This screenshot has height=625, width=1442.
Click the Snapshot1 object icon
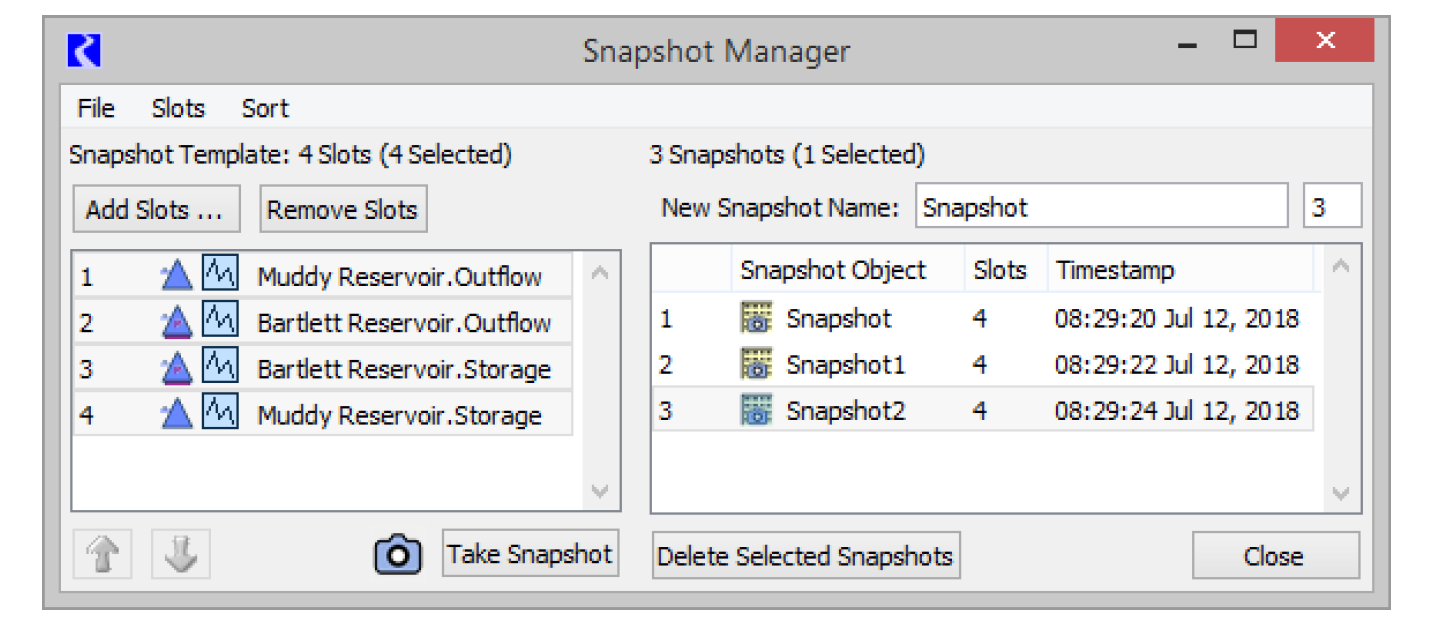(757, 365)
